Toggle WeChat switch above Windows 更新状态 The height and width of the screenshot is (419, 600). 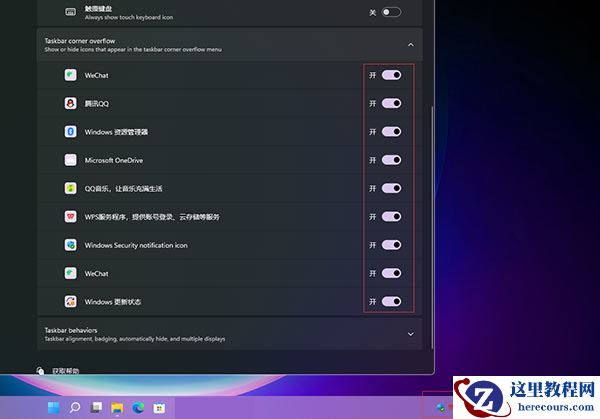391,273
